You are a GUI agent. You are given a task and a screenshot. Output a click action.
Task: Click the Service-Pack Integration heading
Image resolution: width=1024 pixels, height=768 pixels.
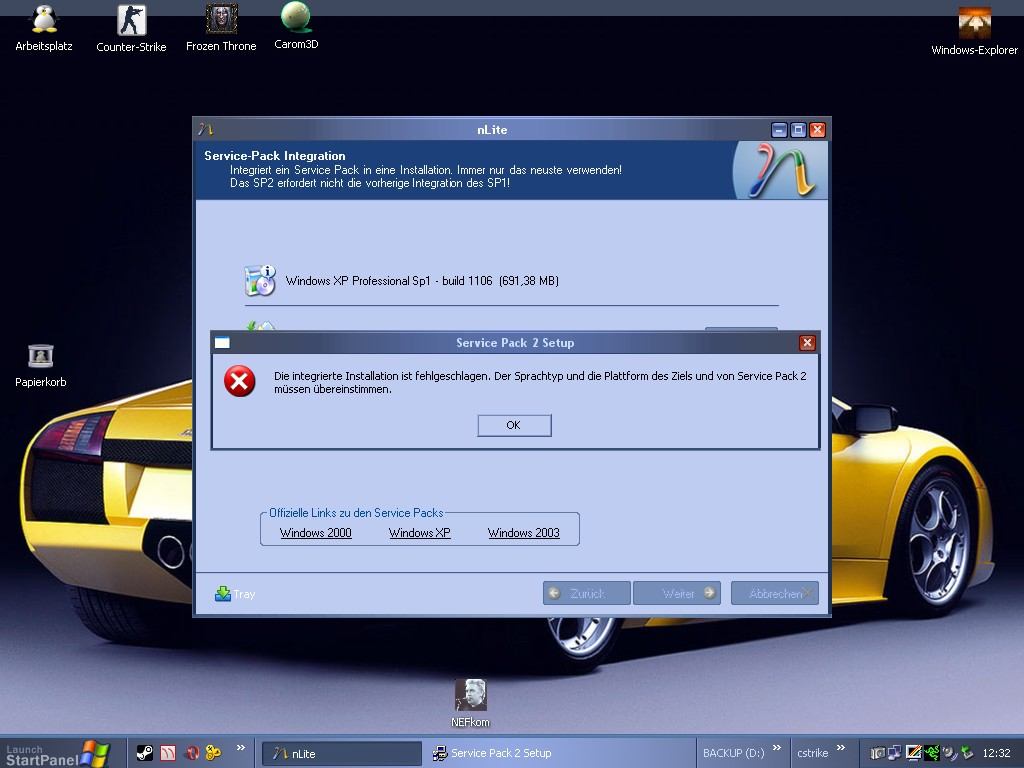click(275, 155)
